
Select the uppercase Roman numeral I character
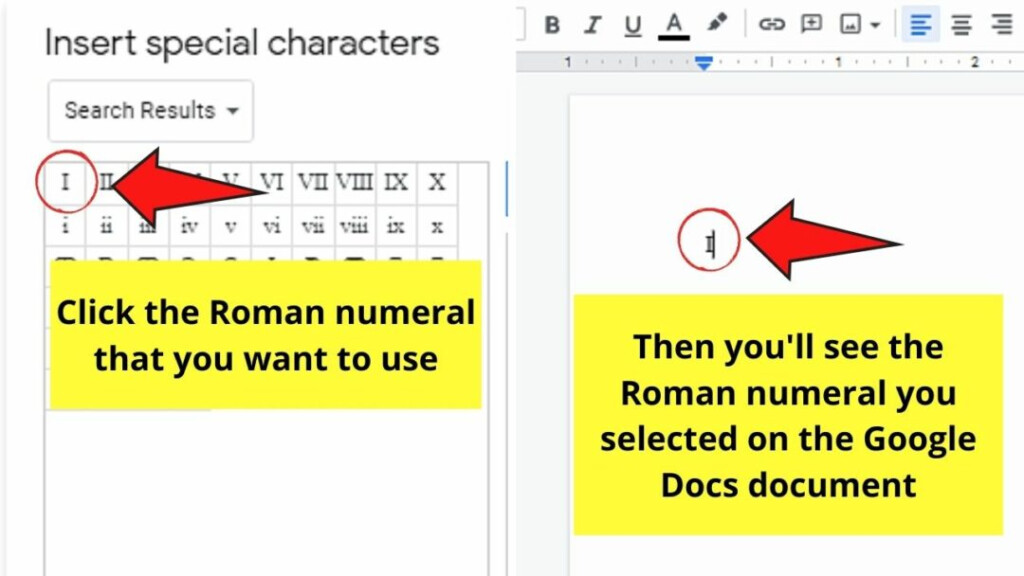click(65, 182)
